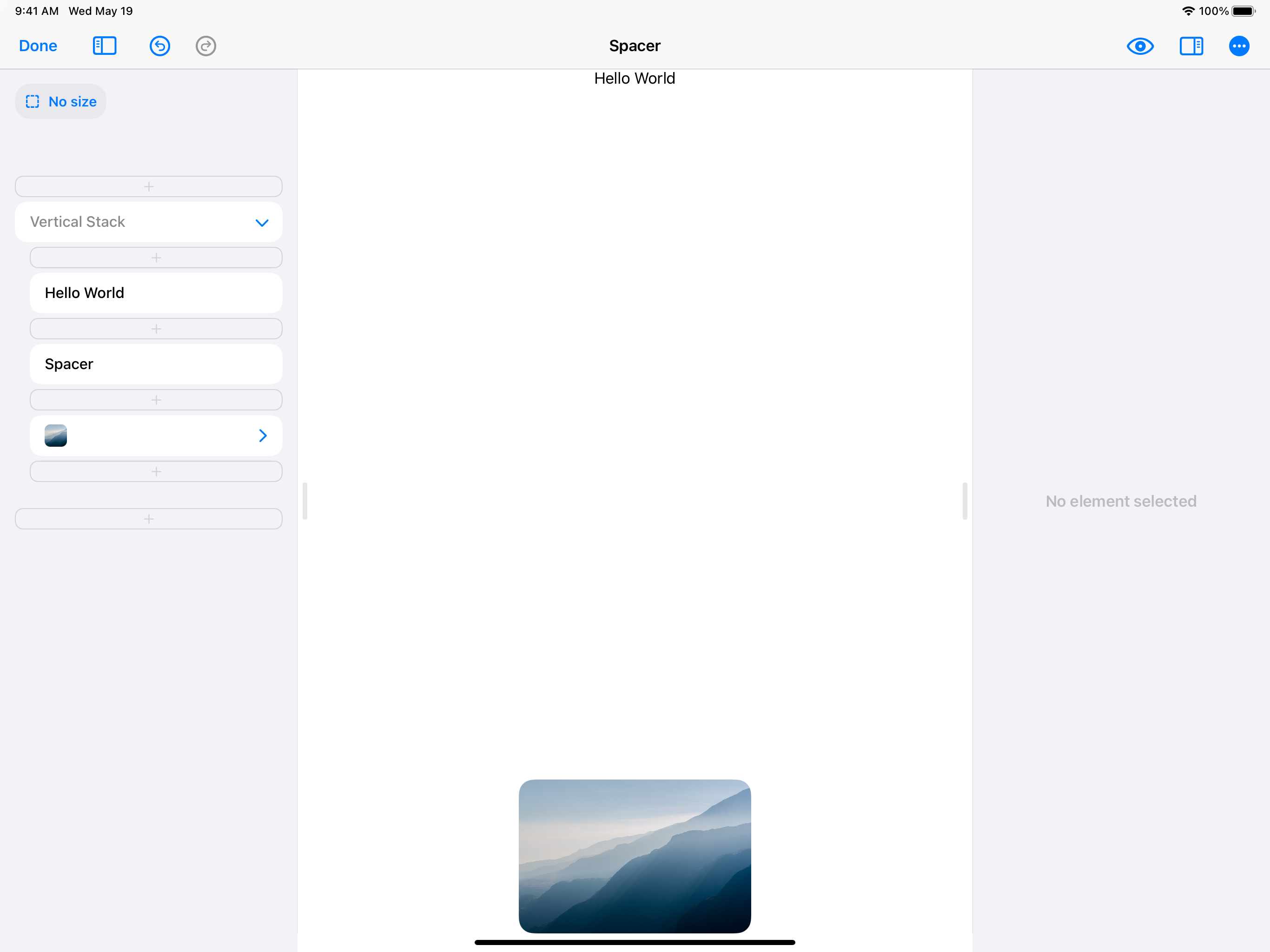Image resolution: width=1270 pixels, height=952 pixels.
Task: Toggle preview mode with eye icon
Action: 1140,46
